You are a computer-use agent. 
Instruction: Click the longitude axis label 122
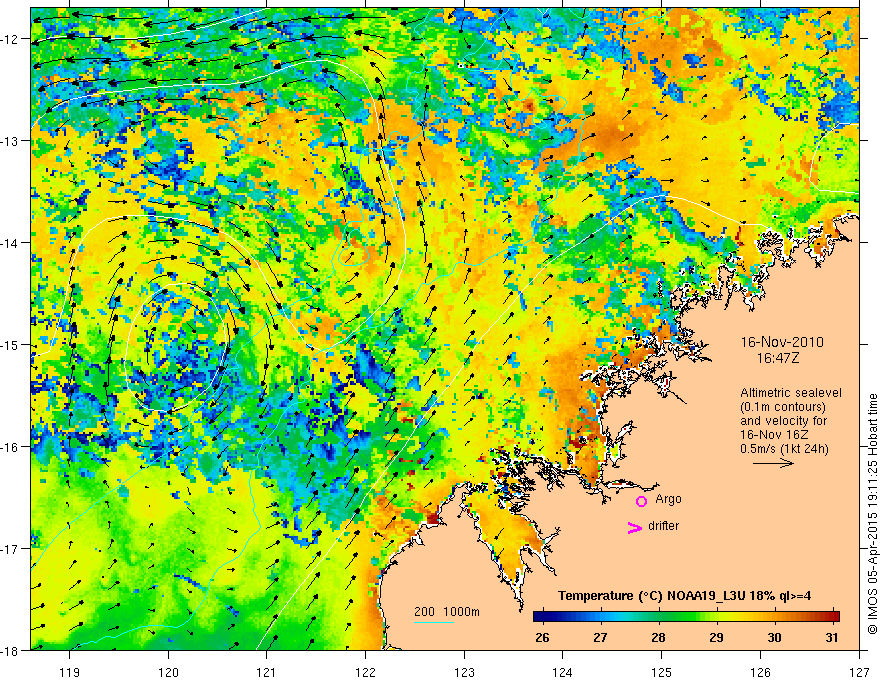point(365,672)
